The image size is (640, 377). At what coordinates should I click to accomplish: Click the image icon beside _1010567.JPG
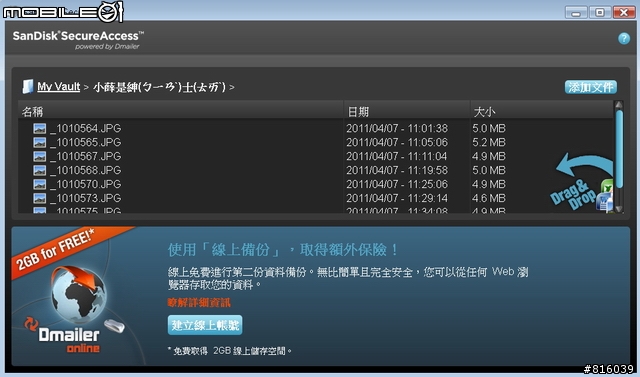[40, 156]
